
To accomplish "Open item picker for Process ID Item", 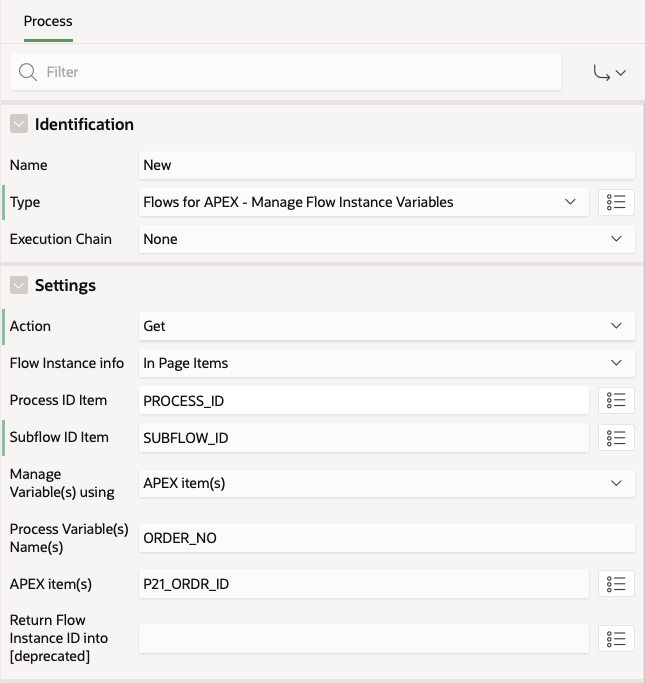I will tap(616, 400).
